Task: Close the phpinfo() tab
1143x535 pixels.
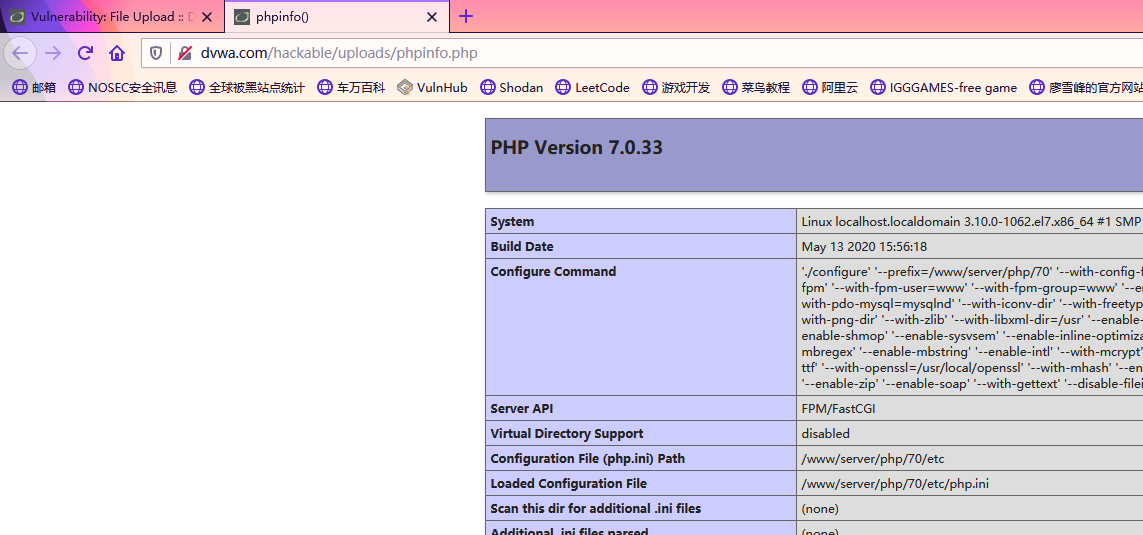Action: click(432, 17)
